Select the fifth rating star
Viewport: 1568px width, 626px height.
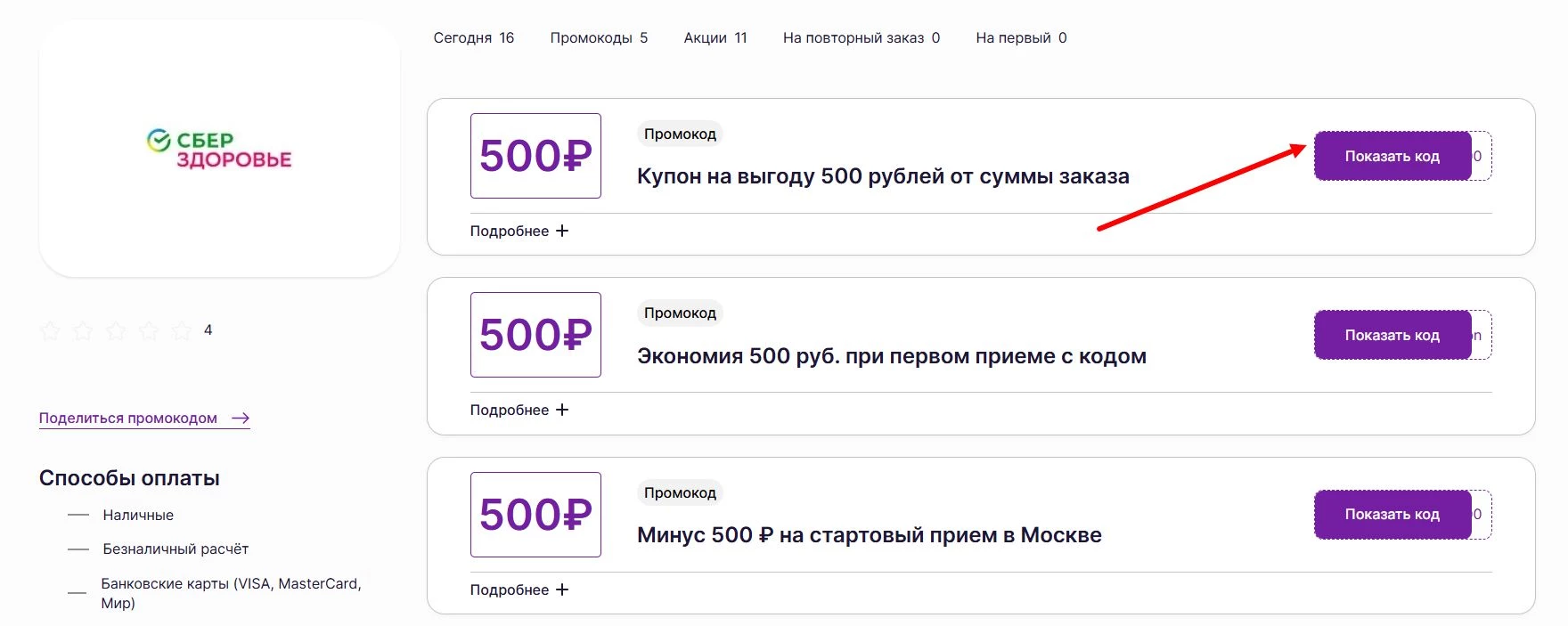coord(183,330)
